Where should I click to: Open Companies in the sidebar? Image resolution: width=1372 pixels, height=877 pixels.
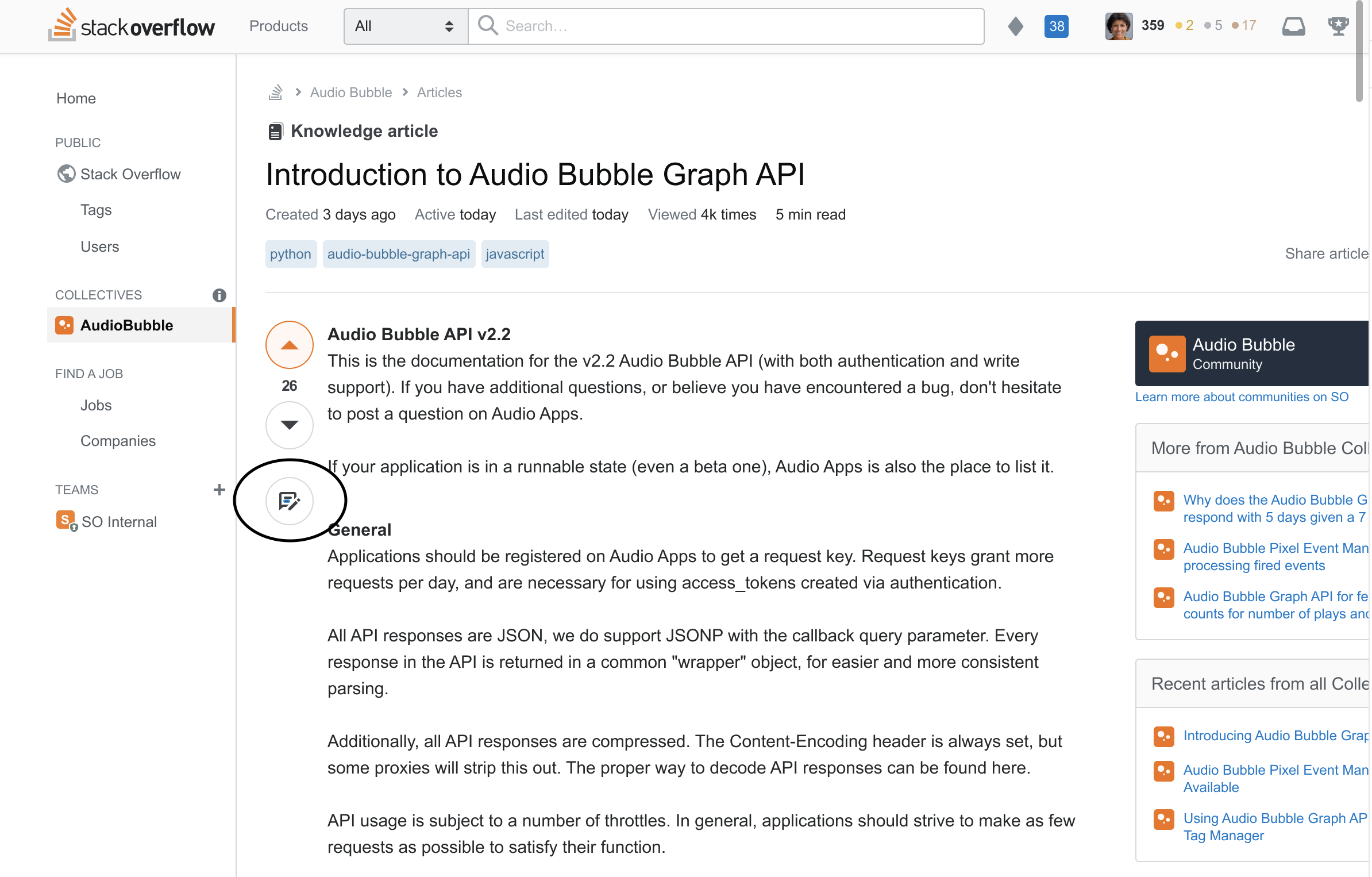pos(118,441)
